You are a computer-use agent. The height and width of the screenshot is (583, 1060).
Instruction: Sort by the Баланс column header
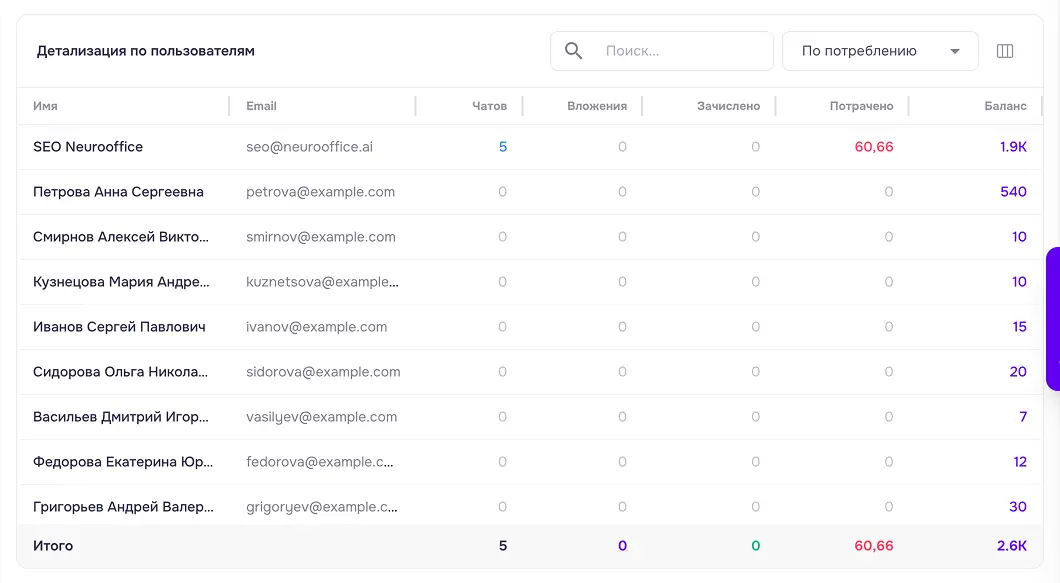pyautogui.click(x=1005, y=106)
